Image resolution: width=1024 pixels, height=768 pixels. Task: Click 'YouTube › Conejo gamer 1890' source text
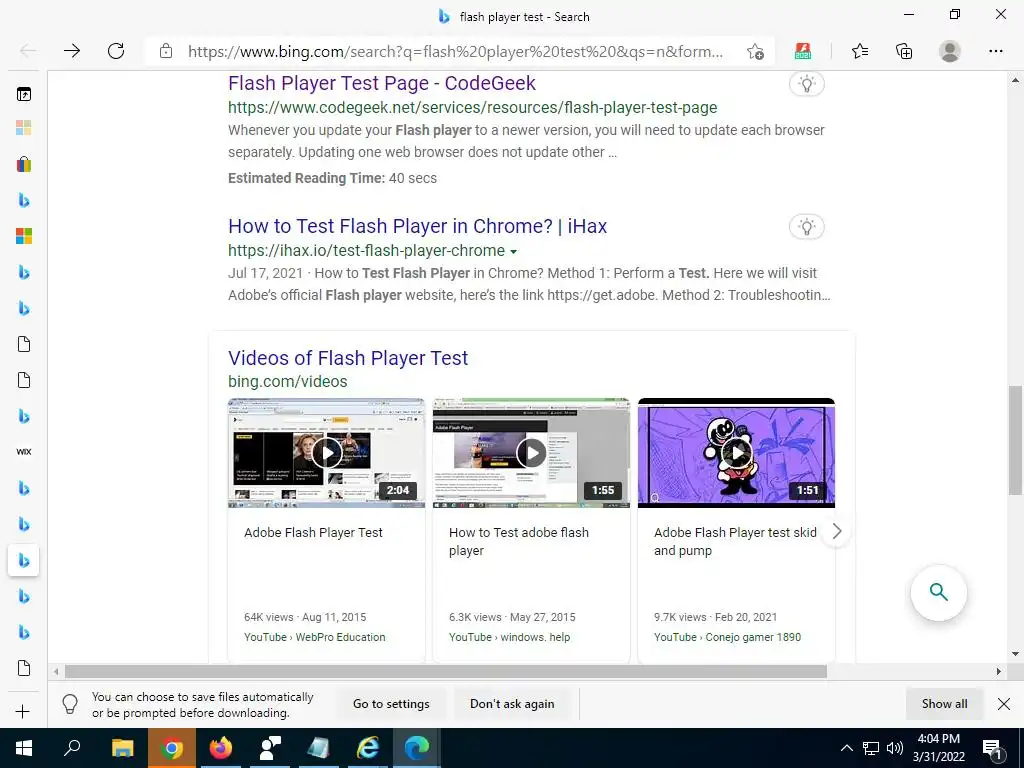pyautogui.click(x=728, y=637)
